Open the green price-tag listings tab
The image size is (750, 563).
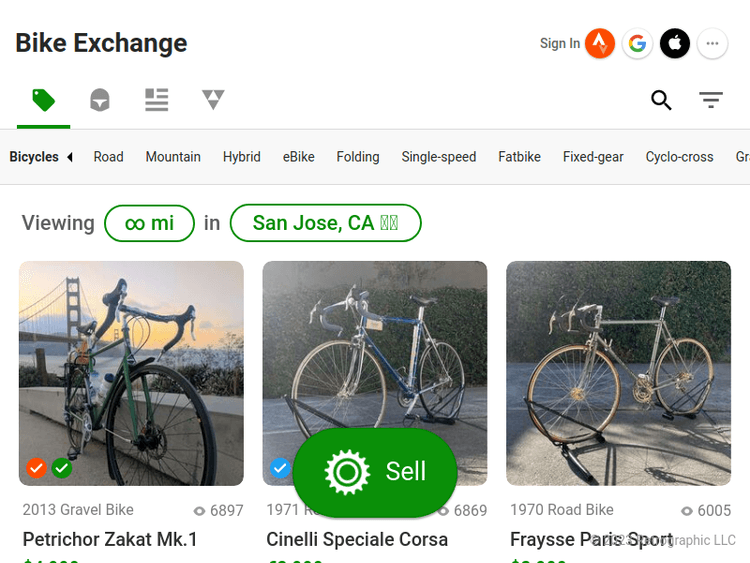point(43,100)
